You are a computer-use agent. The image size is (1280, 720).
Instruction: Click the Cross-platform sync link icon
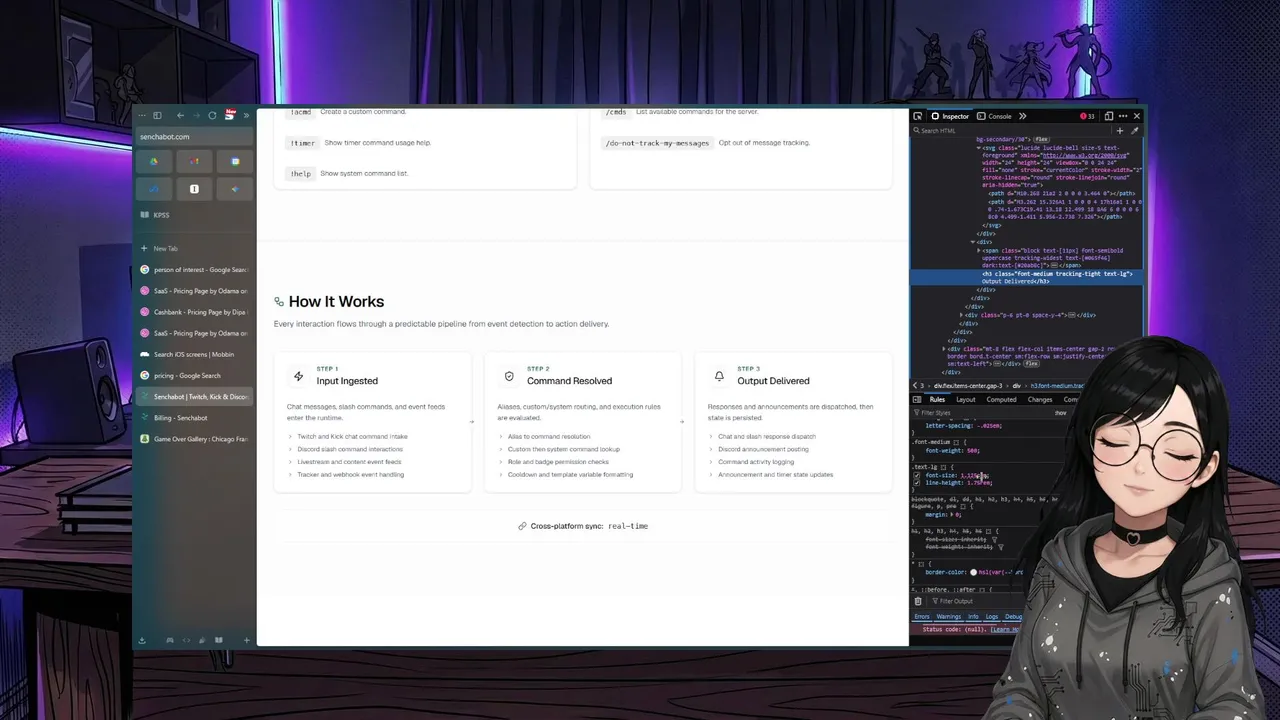522,526
